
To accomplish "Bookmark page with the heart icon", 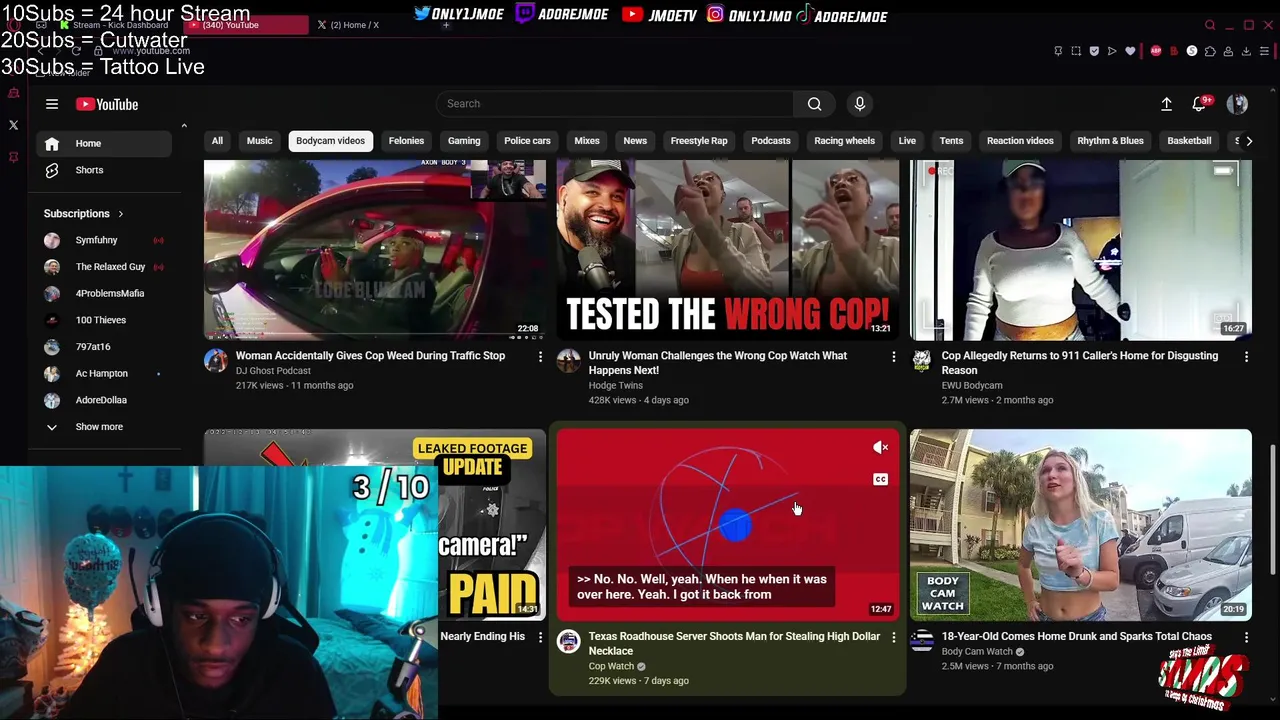I will pyautogui.click(x=1130, y=51).
